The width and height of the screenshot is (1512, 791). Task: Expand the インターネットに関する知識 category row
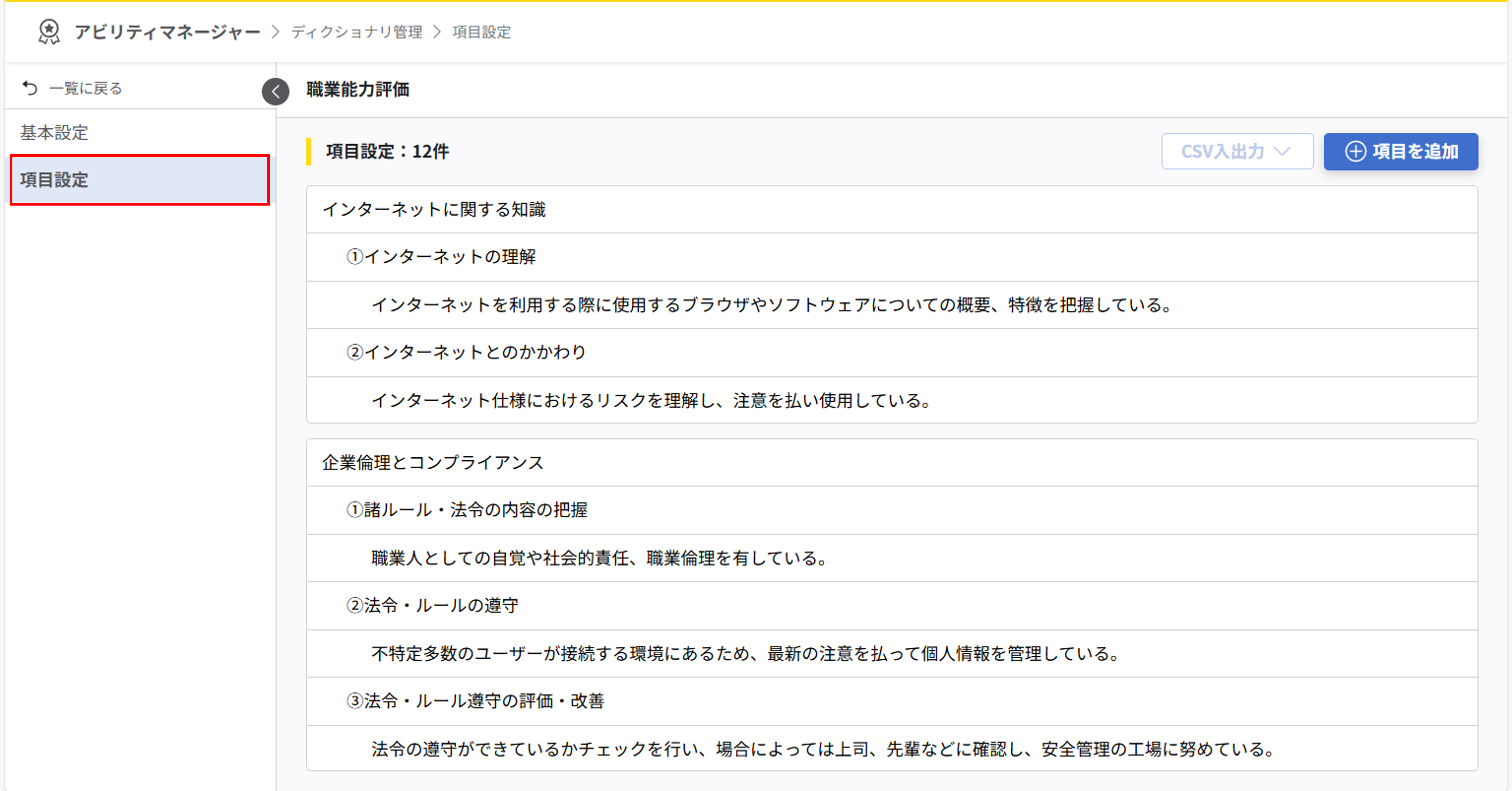(x=435, y=209)
